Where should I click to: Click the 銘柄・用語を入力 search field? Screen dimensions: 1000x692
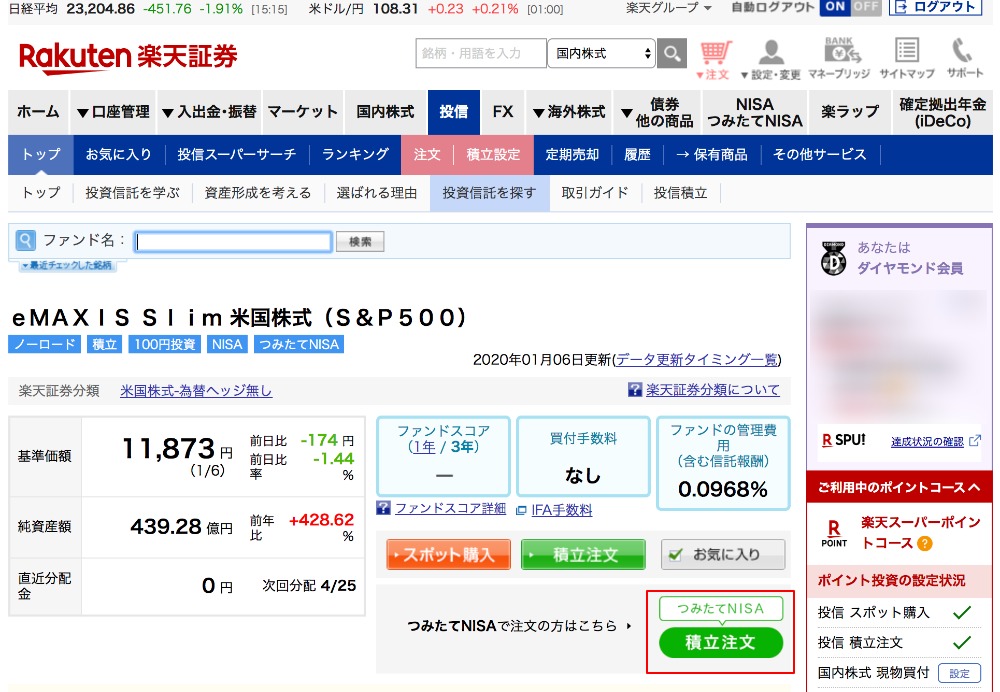481,53
